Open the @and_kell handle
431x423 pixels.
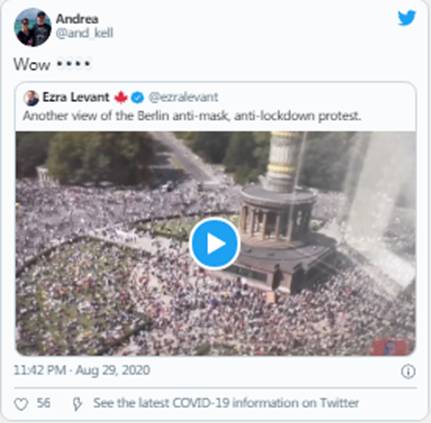84,33
